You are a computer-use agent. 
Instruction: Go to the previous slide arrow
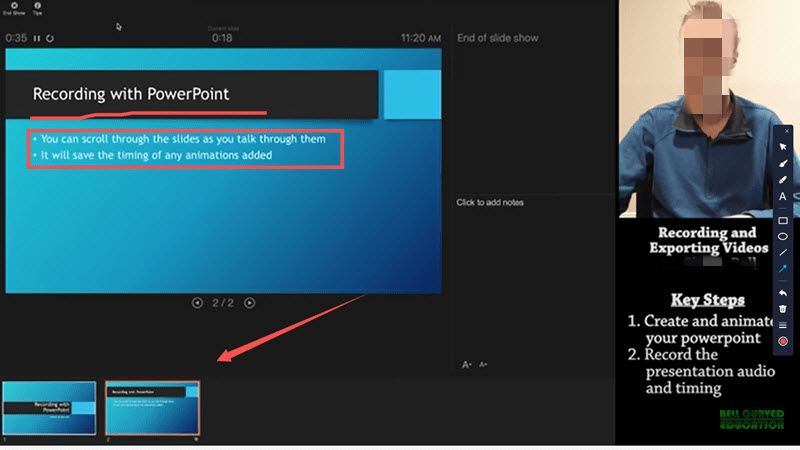click(197, 303)
